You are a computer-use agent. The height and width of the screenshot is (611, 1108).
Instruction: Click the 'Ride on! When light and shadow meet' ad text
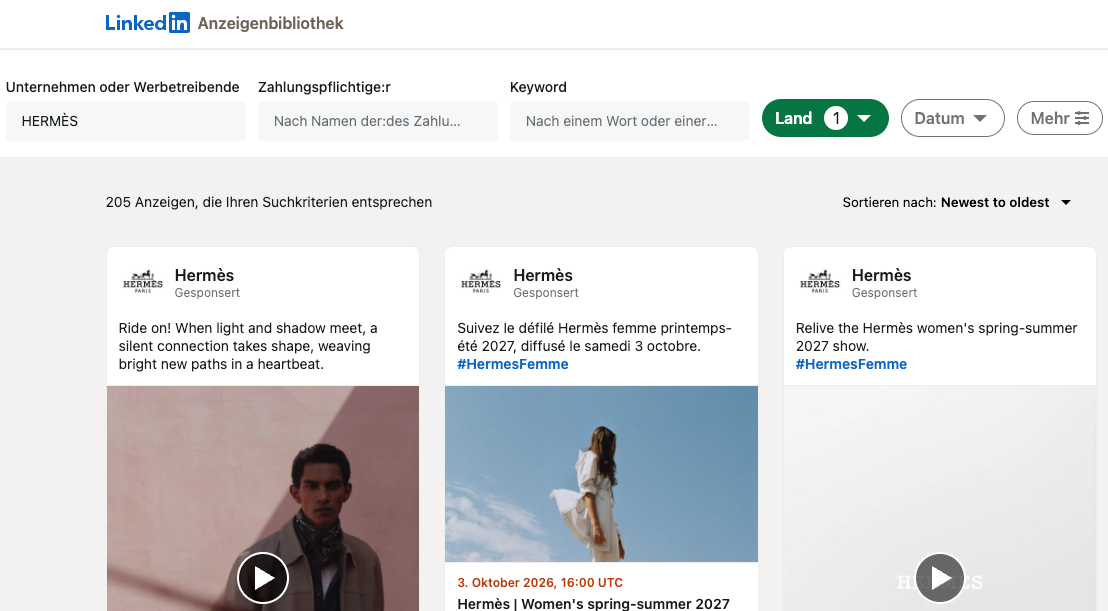click(x=248, y=346)
